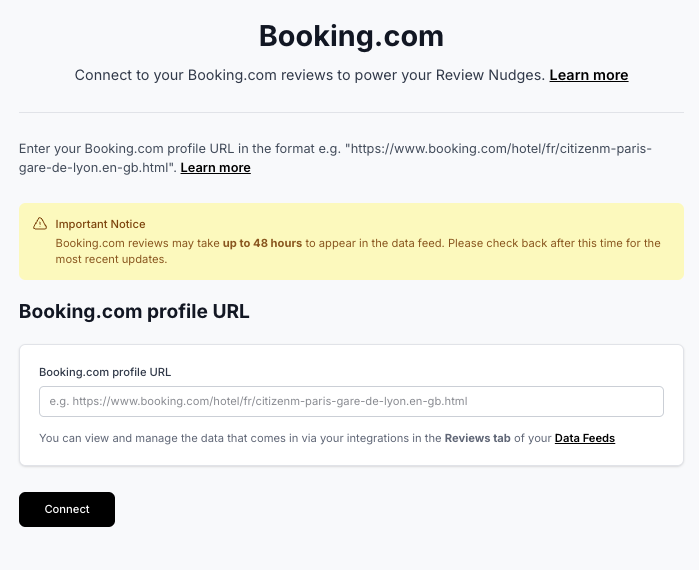Click into the Booking.com profile URL input
The image size is (699, 570).
[x=351, y=402]
